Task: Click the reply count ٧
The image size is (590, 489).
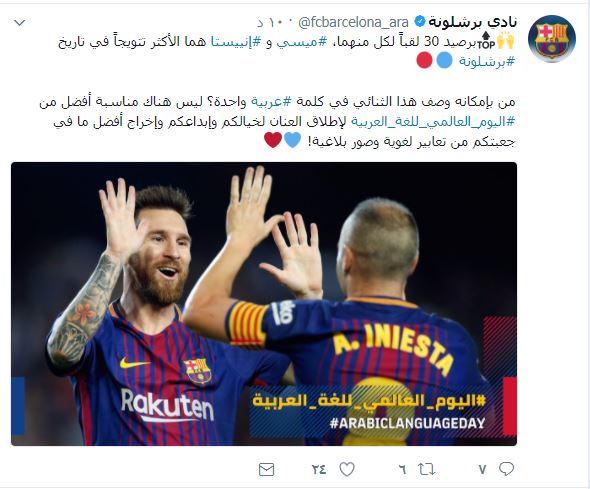Action: tap(483, 469)
